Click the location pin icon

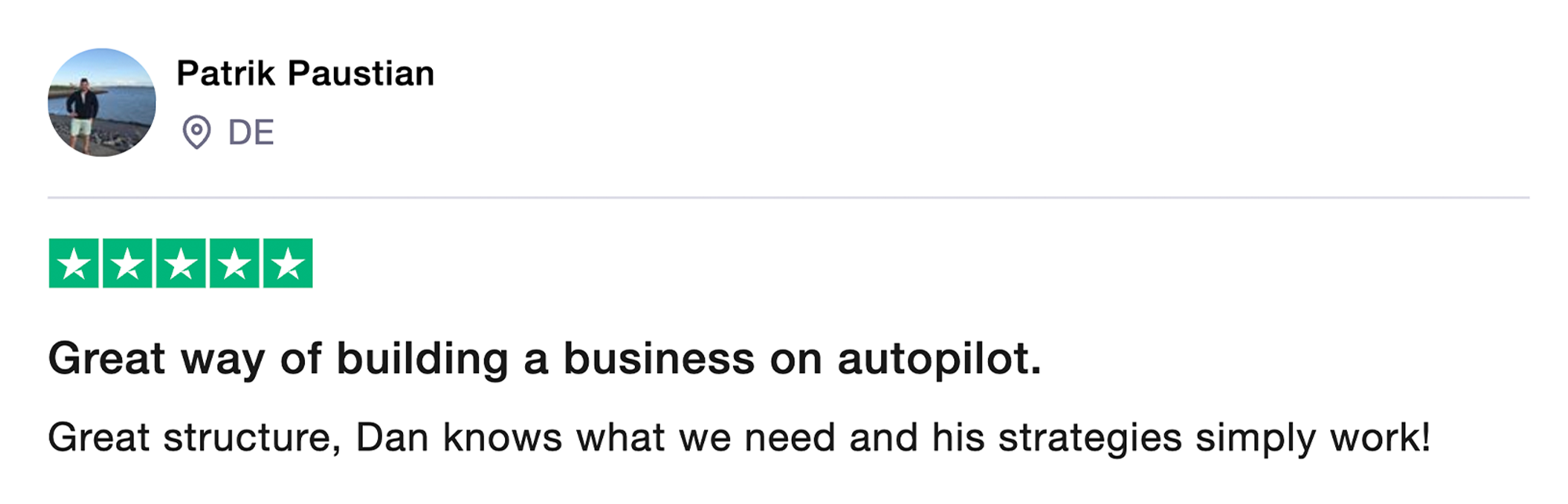click(x=196, y=132)
